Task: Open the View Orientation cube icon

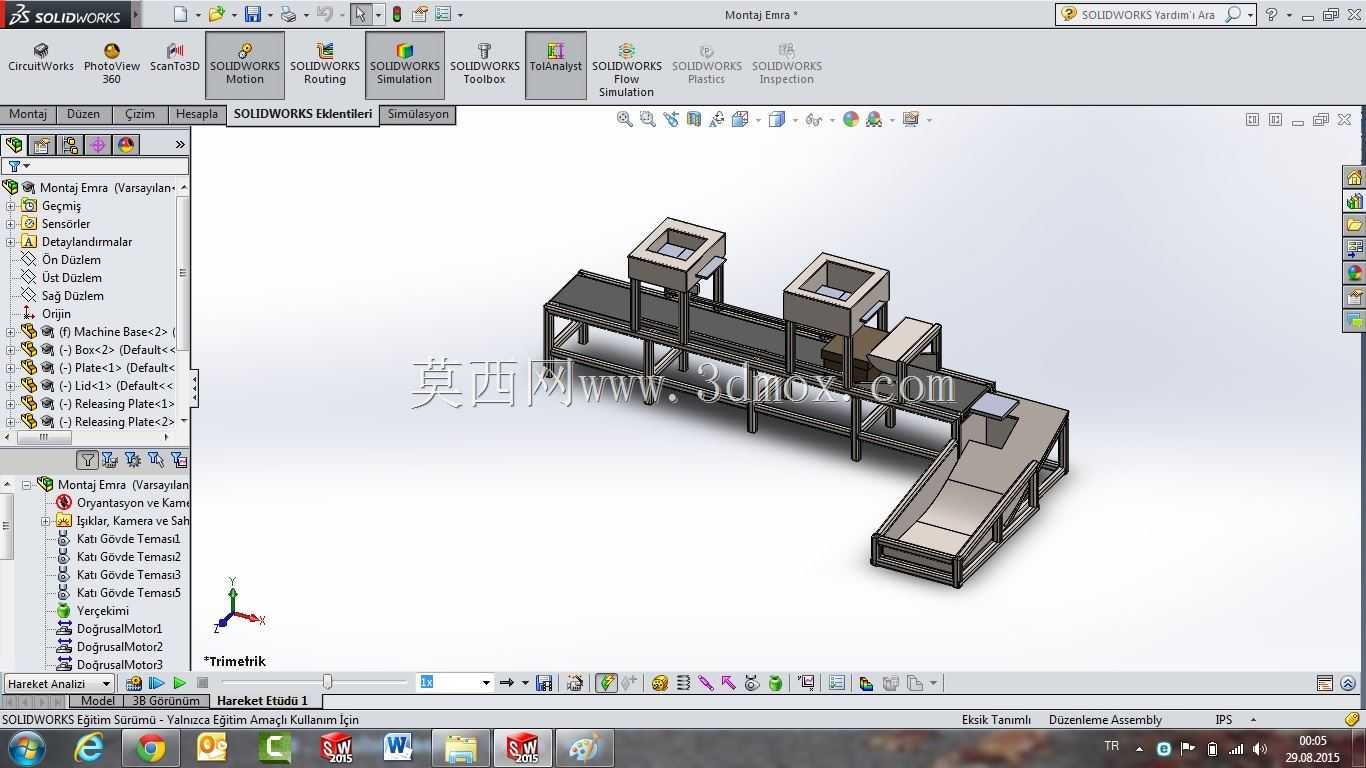Action: [740, 119]
